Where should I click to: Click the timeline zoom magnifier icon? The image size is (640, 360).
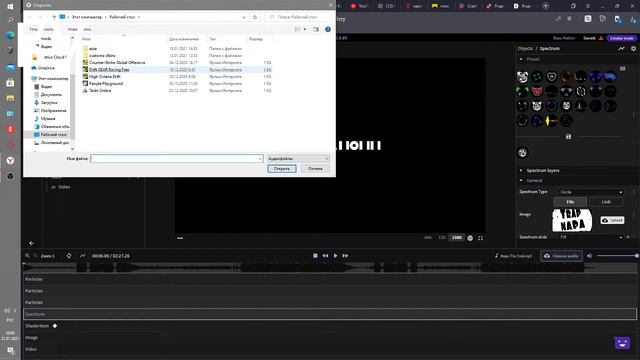coord(27,256)
